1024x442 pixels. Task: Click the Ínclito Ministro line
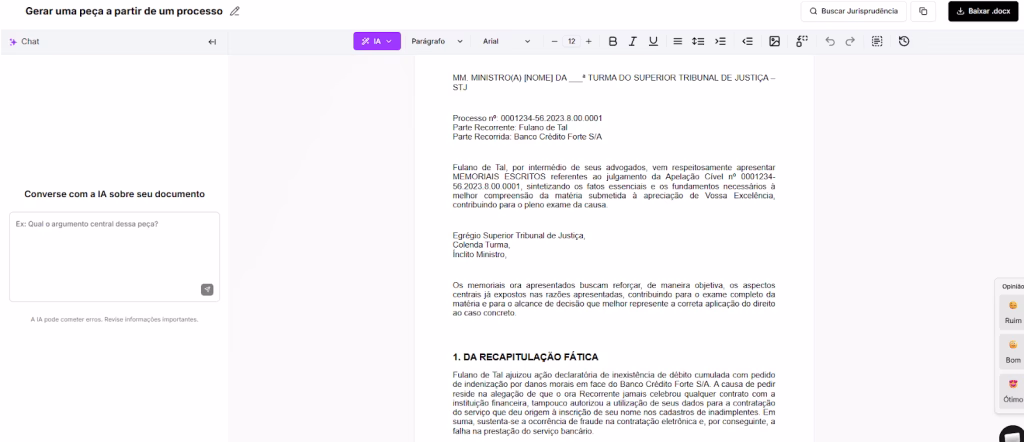point(479,255)
